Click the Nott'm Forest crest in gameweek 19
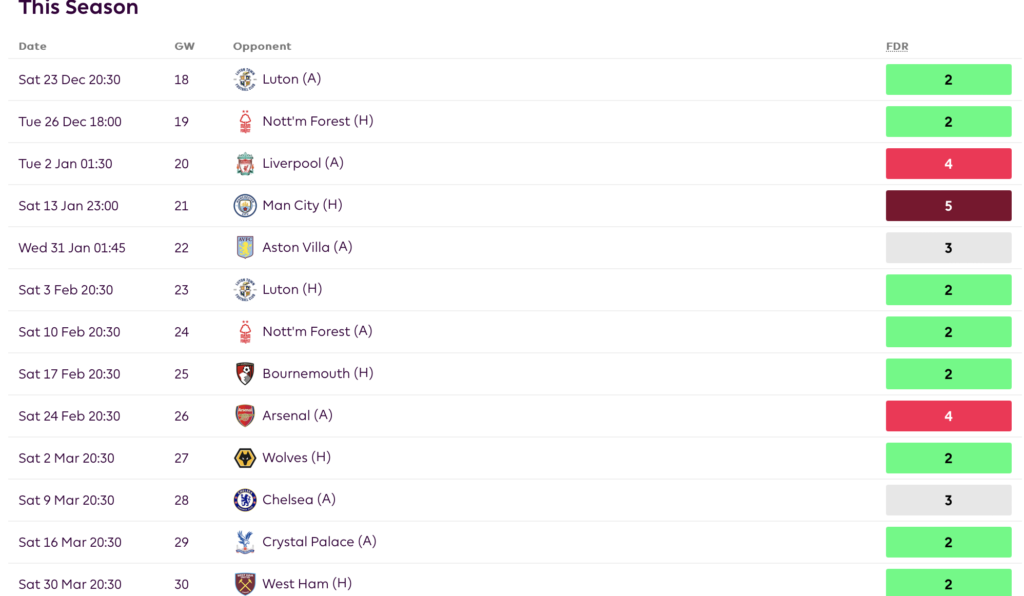 pos(245,122)
